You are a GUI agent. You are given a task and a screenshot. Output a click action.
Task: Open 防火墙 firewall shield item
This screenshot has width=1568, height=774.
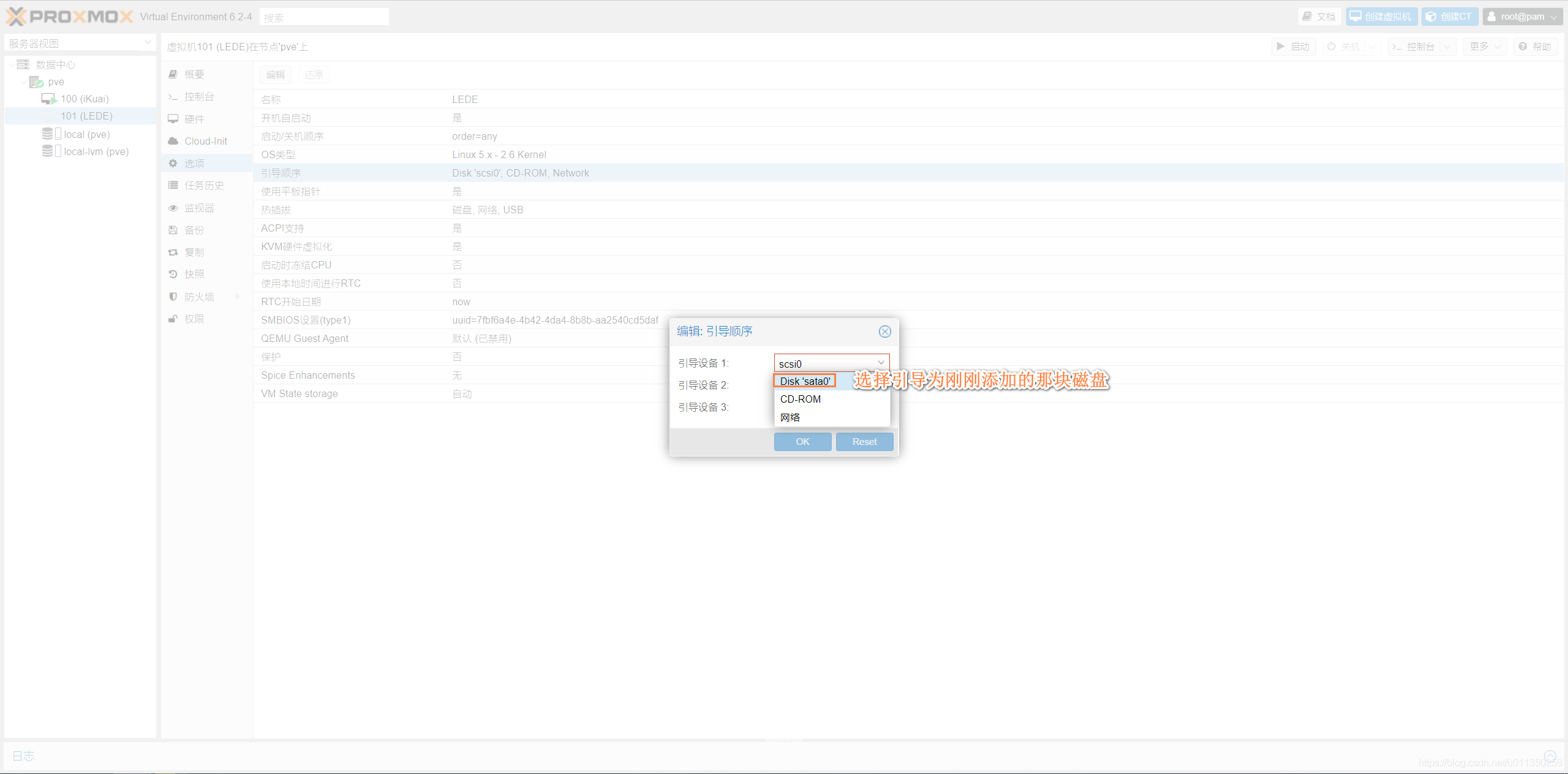click(198, 297)
